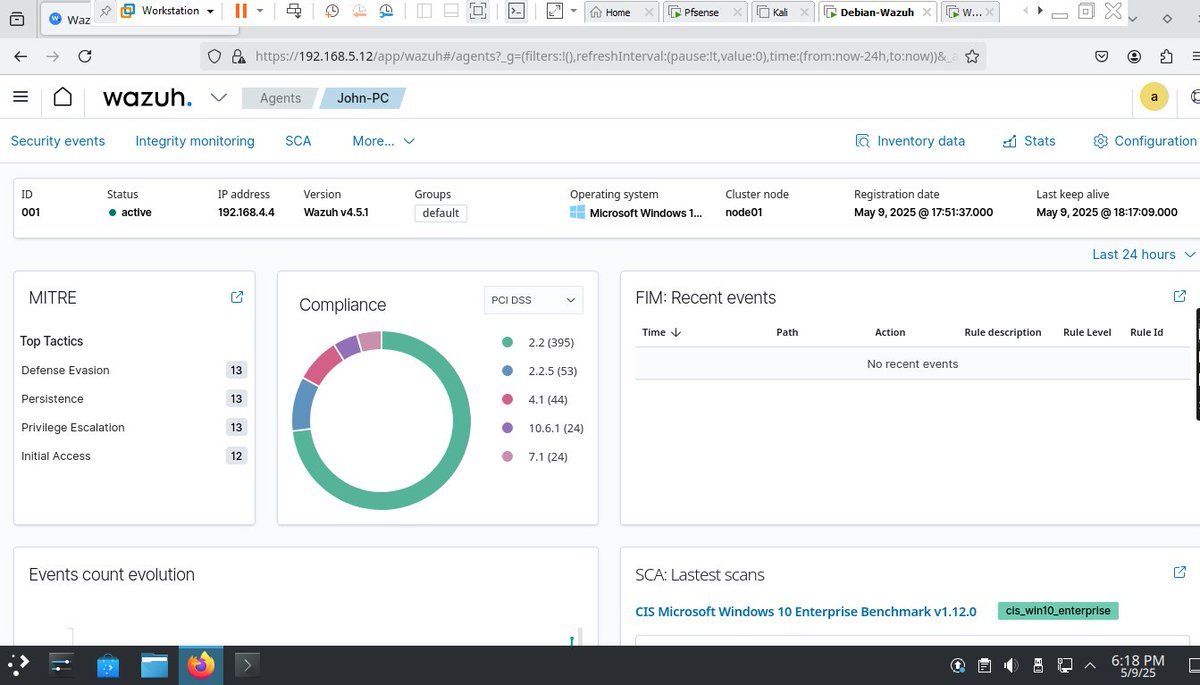Image resolution: width=1200 pixels, height=685 pixels.
Task: Click the volume icon in system tray
Action: 1011,665
